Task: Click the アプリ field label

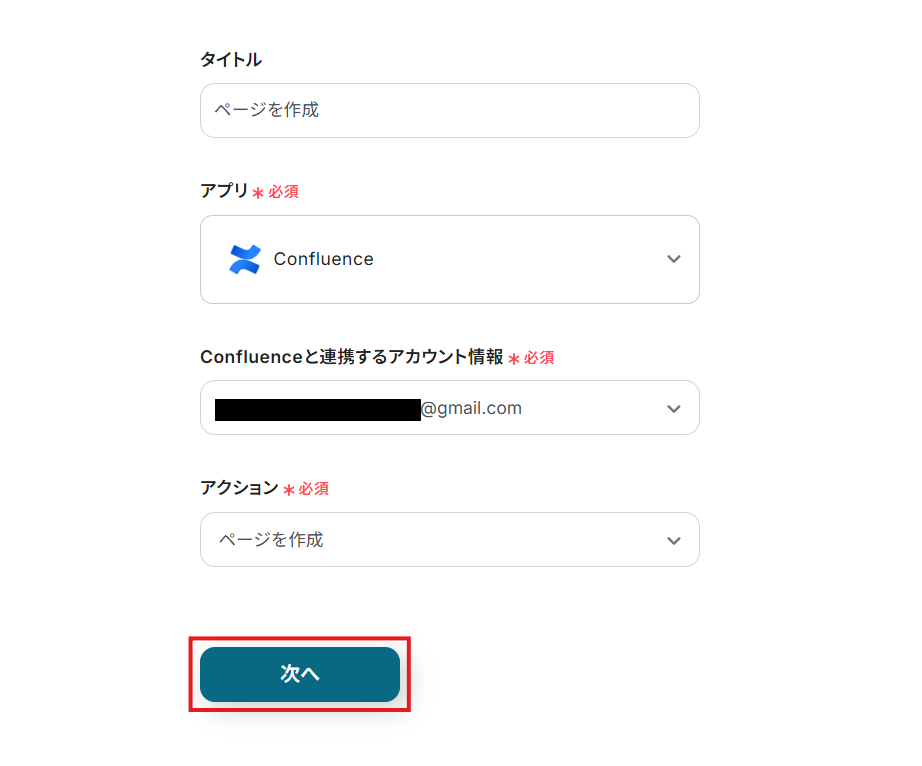Action: click(x=224, y=190)
